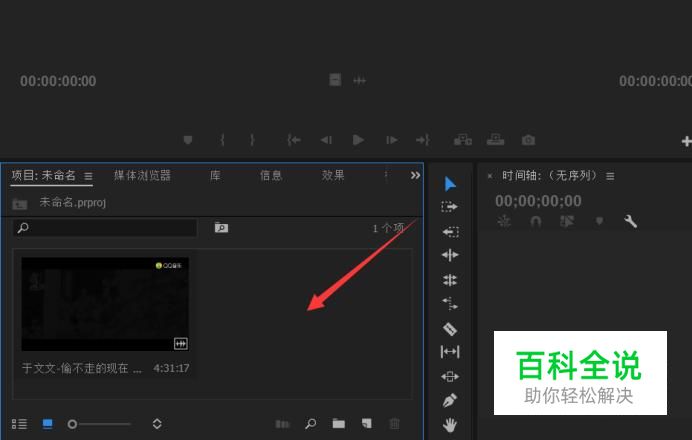Toggle nest sequence insert mode

pos(504,221)
